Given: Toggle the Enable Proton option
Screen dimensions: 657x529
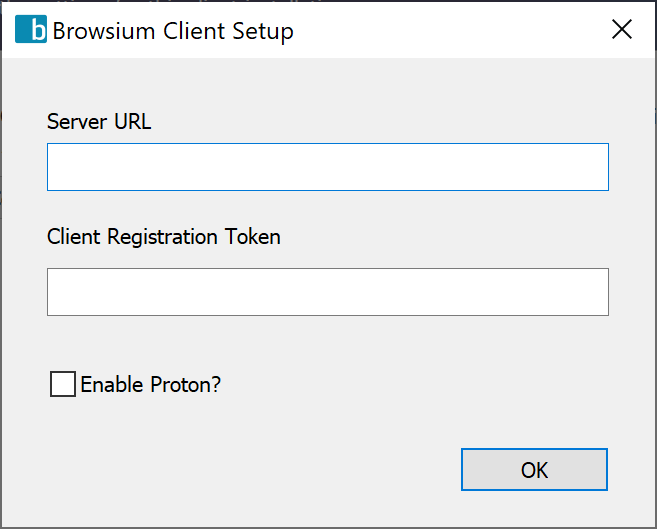Looking at the screenshot, I should pyautogui.click(x=63, y=384).
